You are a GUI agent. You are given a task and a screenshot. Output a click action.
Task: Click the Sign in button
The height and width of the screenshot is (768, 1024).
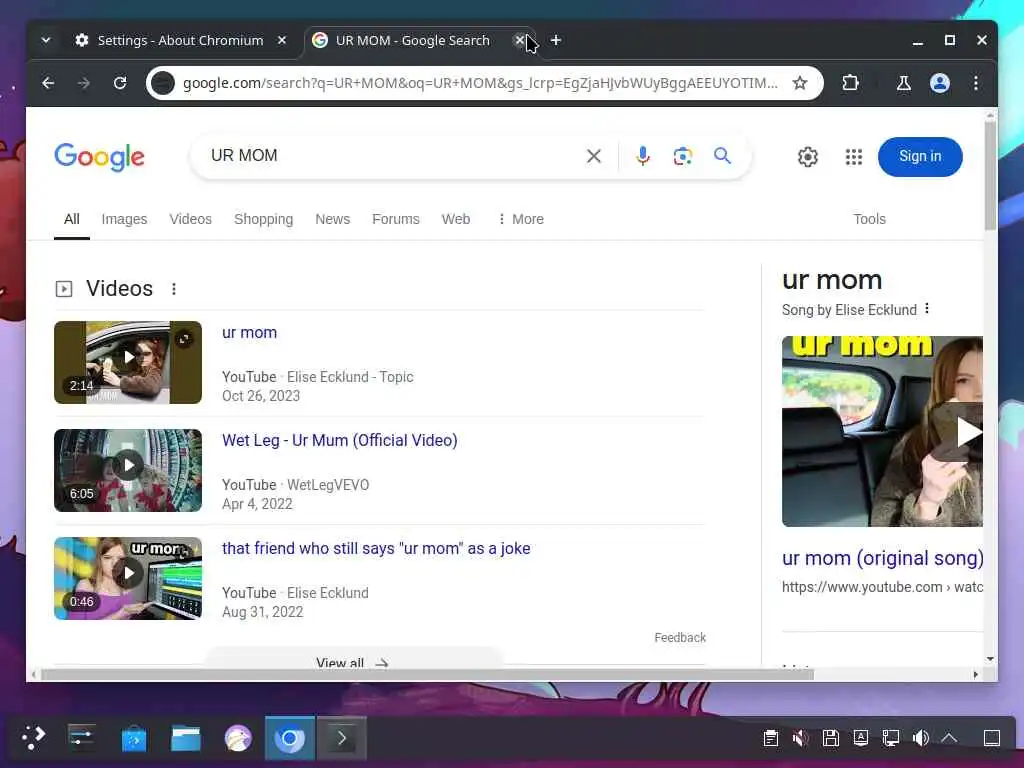click(920, 157)
